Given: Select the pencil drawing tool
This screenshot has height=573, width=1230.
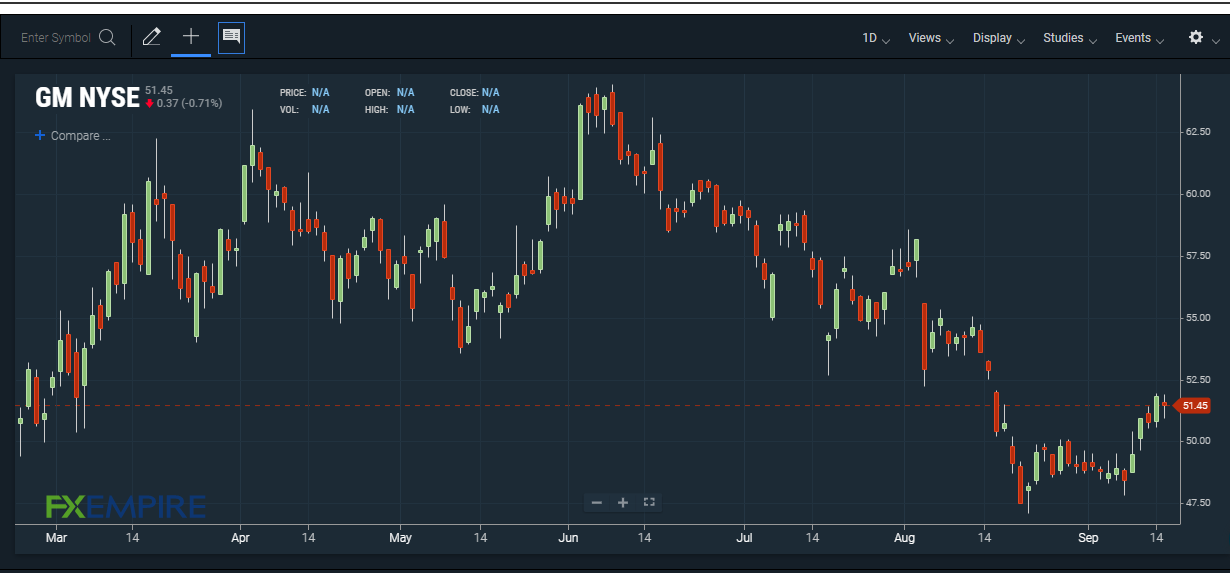Looking at the screenshot, I should 151,38.
